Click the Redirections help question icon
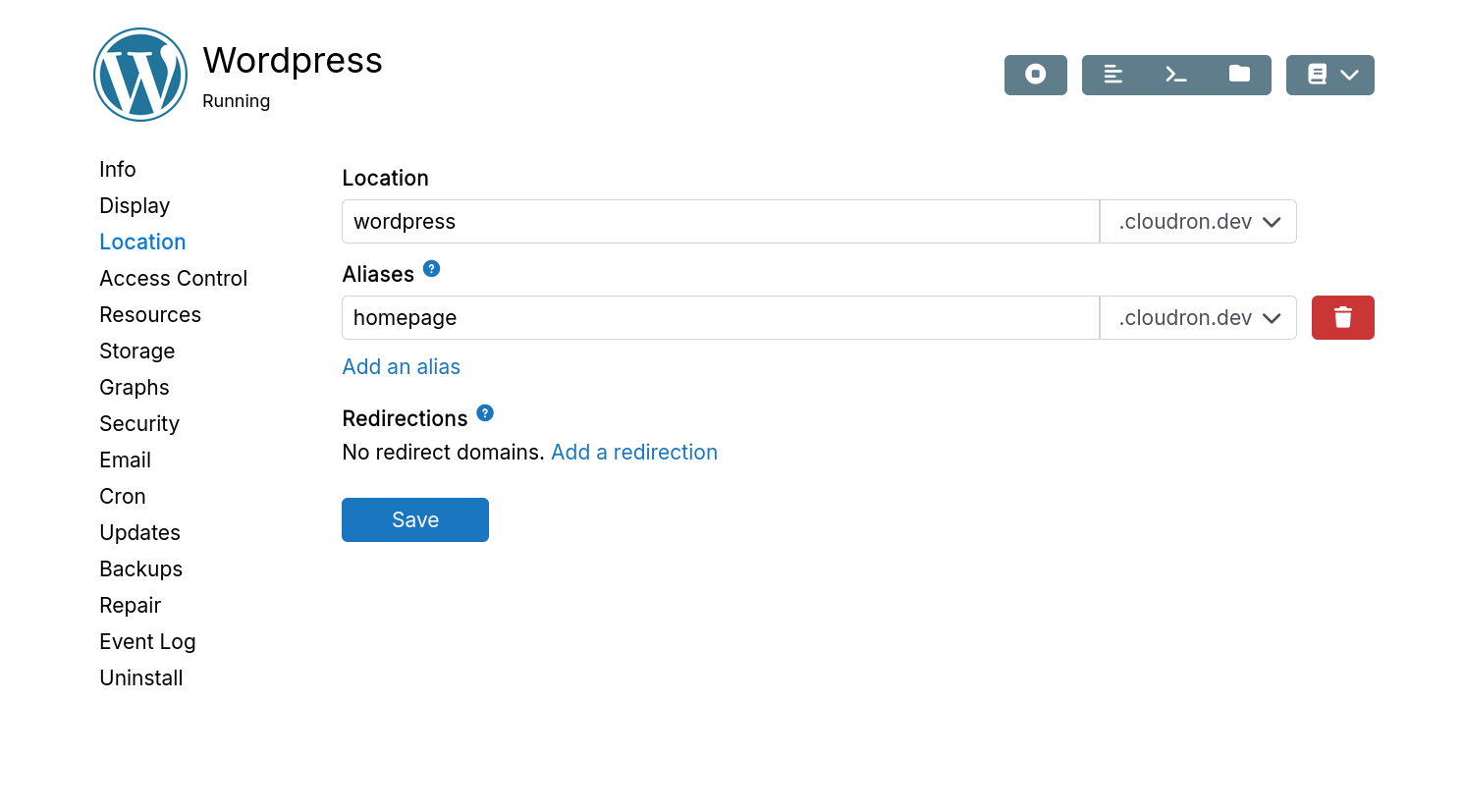The width and height of the screenshot is (1463, 812). (x=485, y=413)
